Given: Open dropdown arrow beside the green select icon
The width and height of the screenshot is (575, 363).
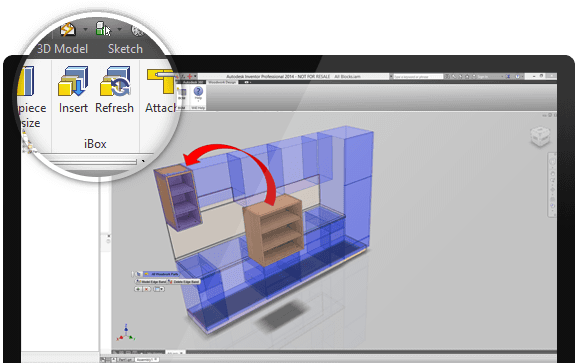Looking at the screenshot, I should pyautogui.click(x=119, y=29).
